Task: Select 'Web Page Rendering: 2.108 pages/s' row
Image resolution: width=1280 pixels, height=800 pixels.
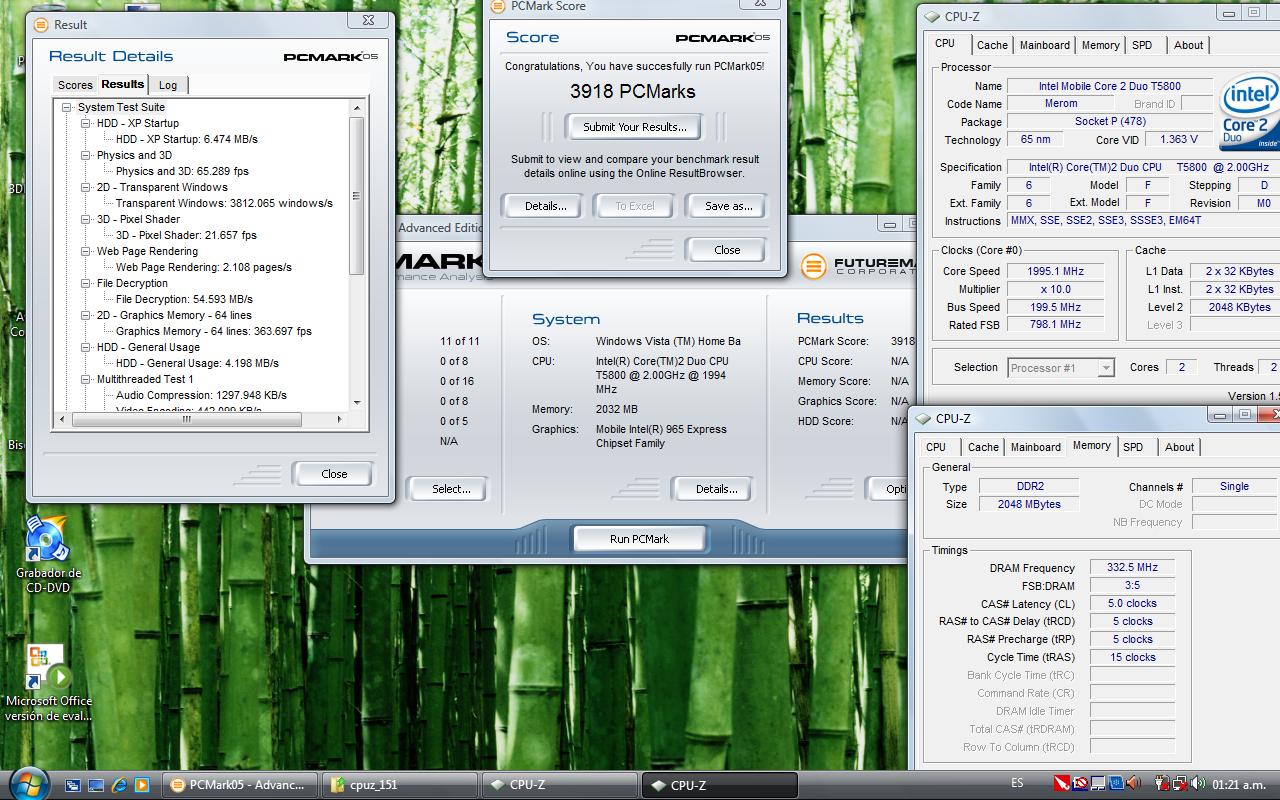Action: (204, 267)
